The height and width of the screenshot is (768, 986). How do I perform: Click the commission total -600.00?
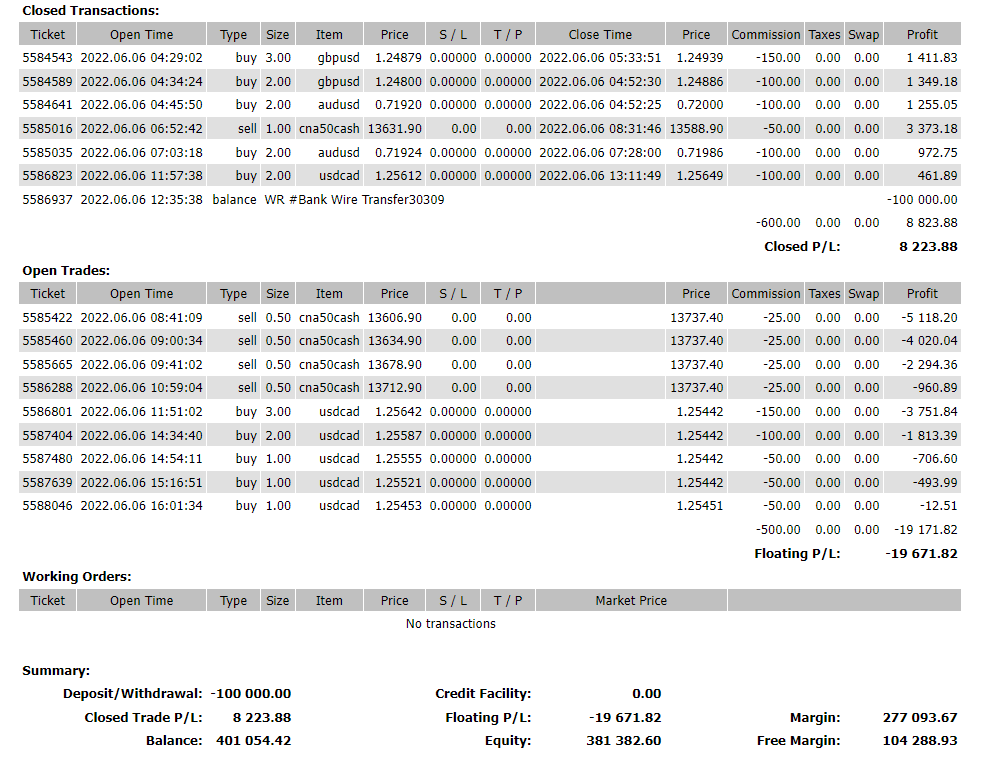778,223
